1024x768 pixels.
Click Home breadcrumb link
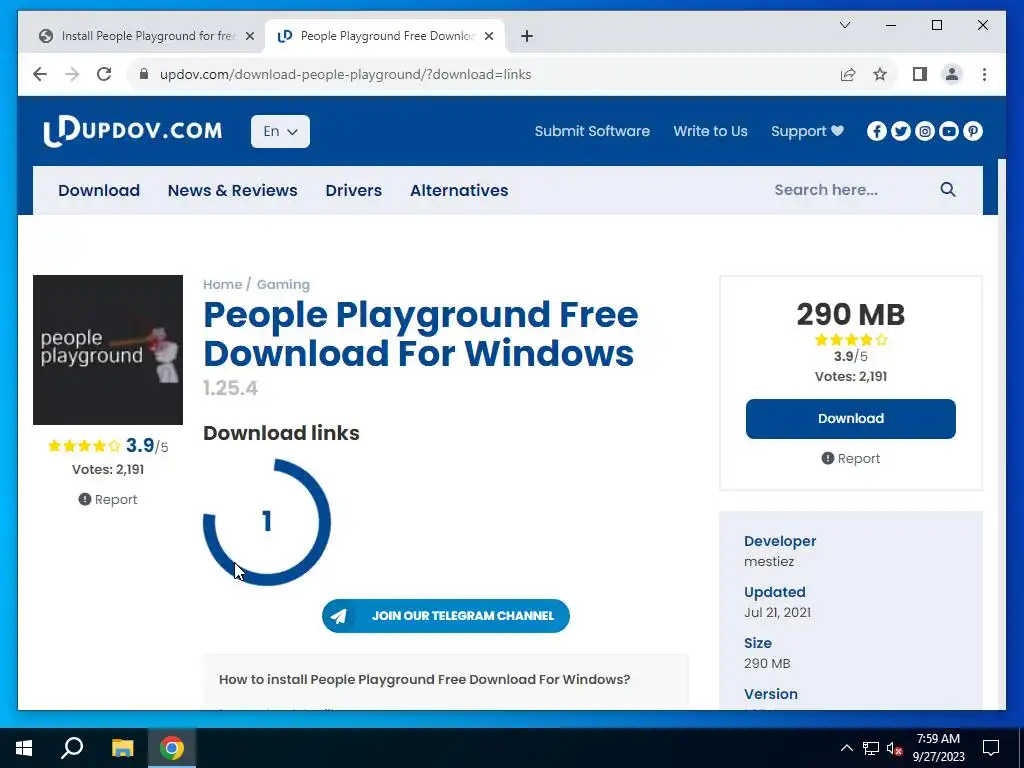click(222, 285)
